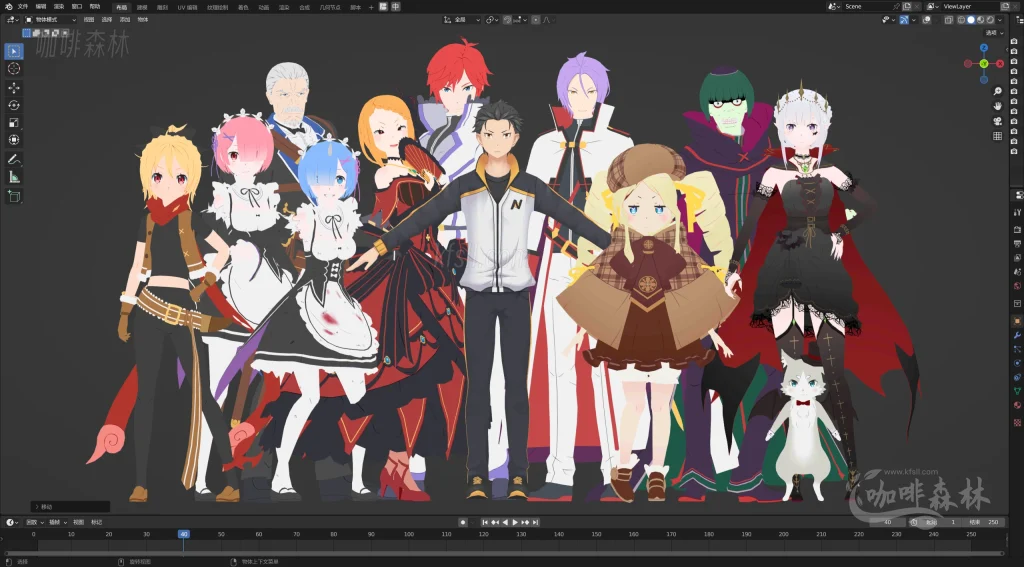Select the Scale tool in toolbar
The height and width of the screenshot is (567, 1024).
click(x=14, y=123)
